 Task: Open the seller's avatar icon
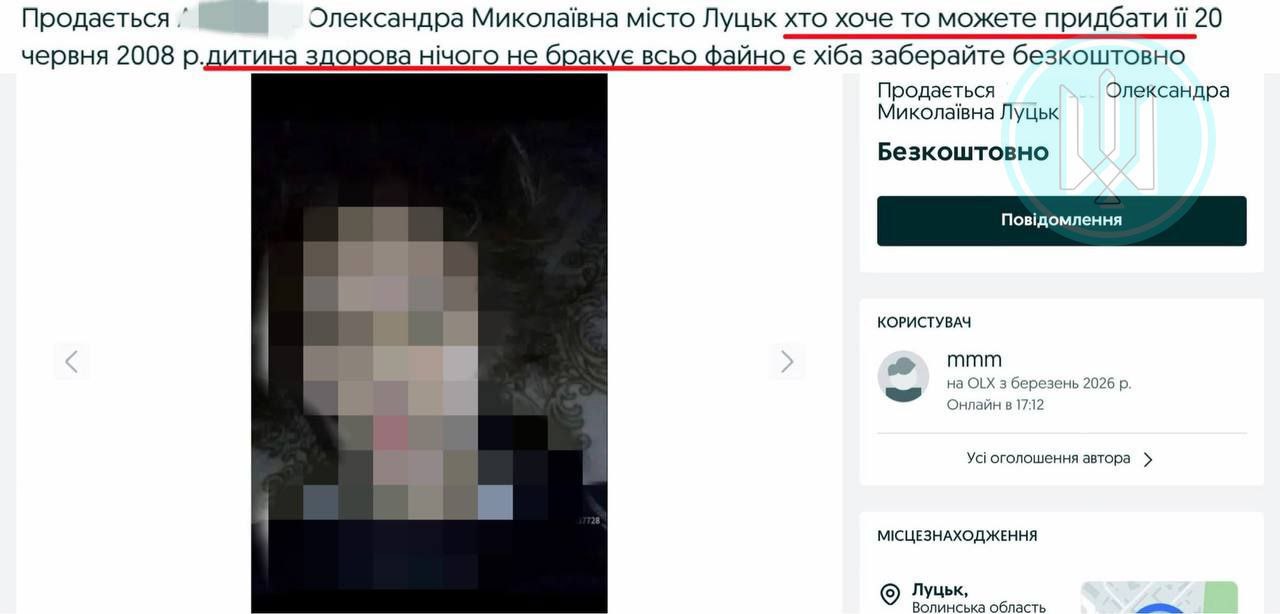click(903, 377)
